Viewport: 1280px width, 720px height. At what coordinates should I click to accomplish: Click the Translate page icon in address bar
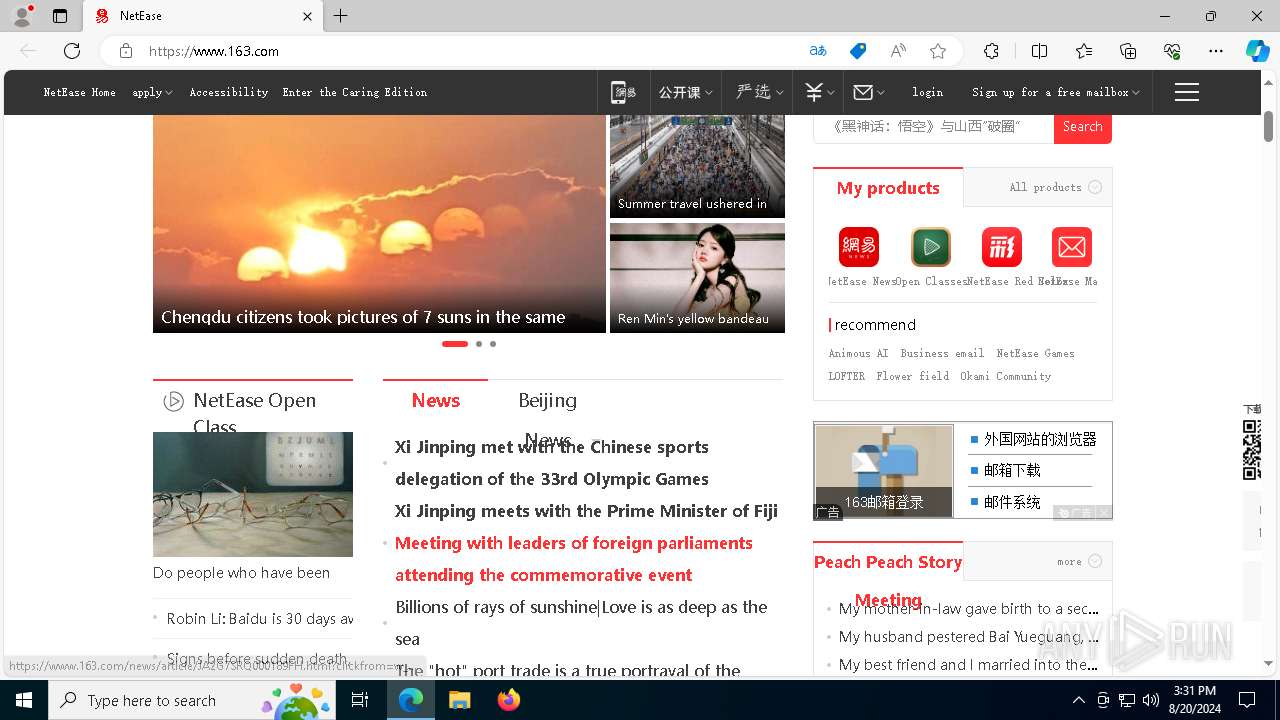tap(818, 51)
